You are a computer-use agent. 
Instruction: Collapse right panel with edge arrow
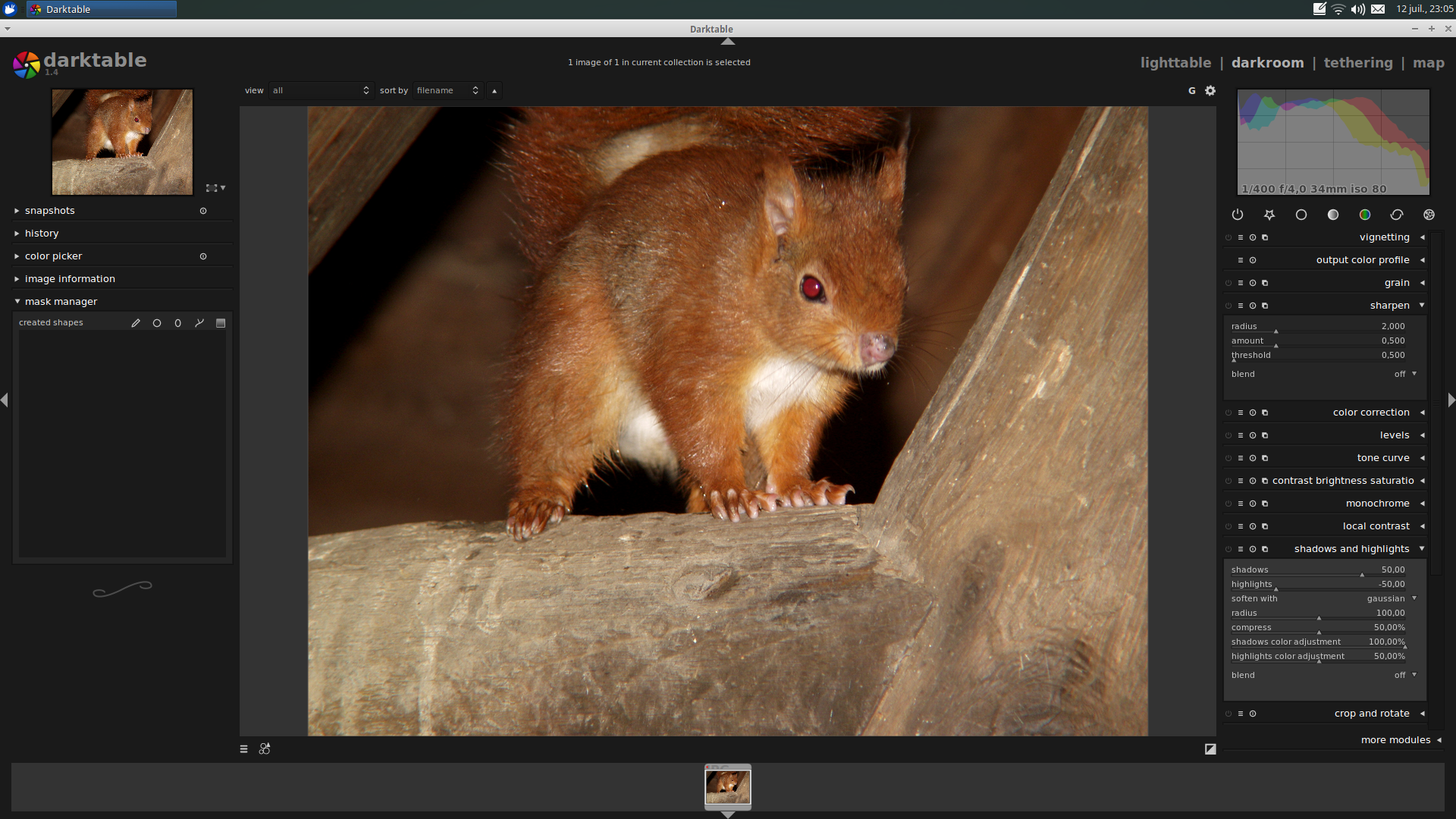1451,400
